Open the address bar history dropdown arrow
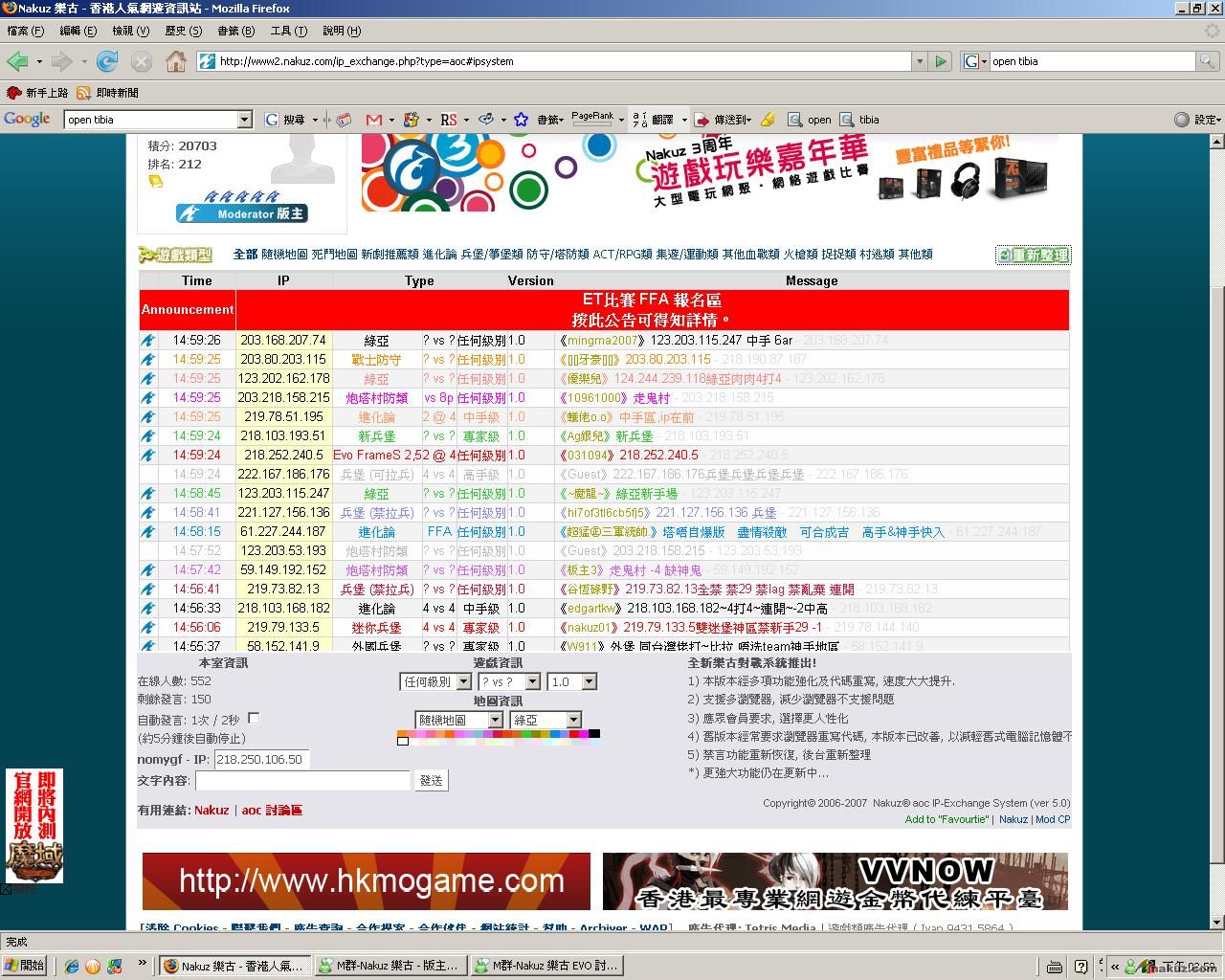 920,61
